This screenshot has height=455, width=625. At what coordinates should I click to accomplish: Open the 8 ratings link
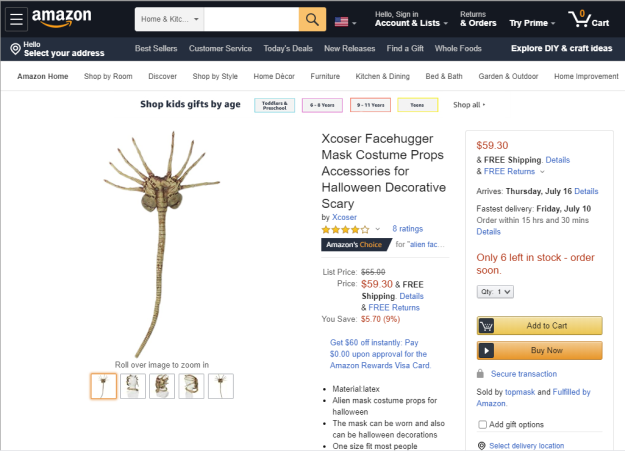[407, 229]
